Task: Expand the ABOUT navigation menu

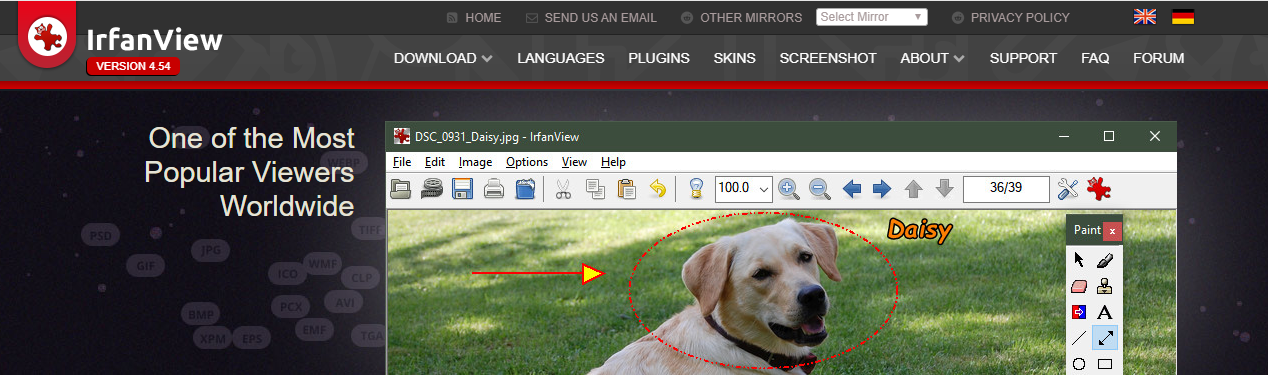Action: [x=932, y=58]
